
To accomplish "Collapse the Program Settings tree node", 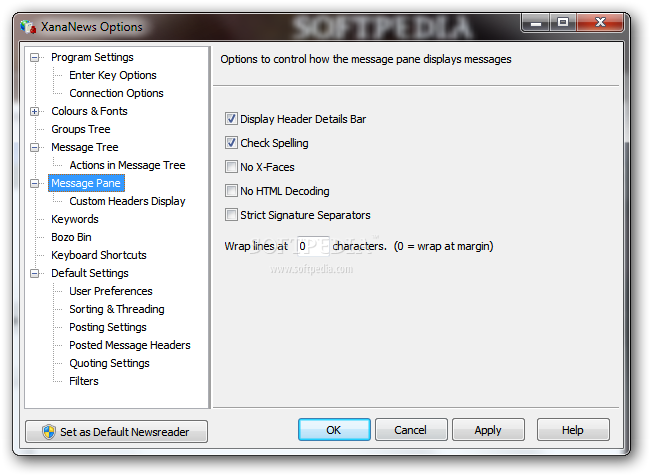I will click(x=35, y=57).
